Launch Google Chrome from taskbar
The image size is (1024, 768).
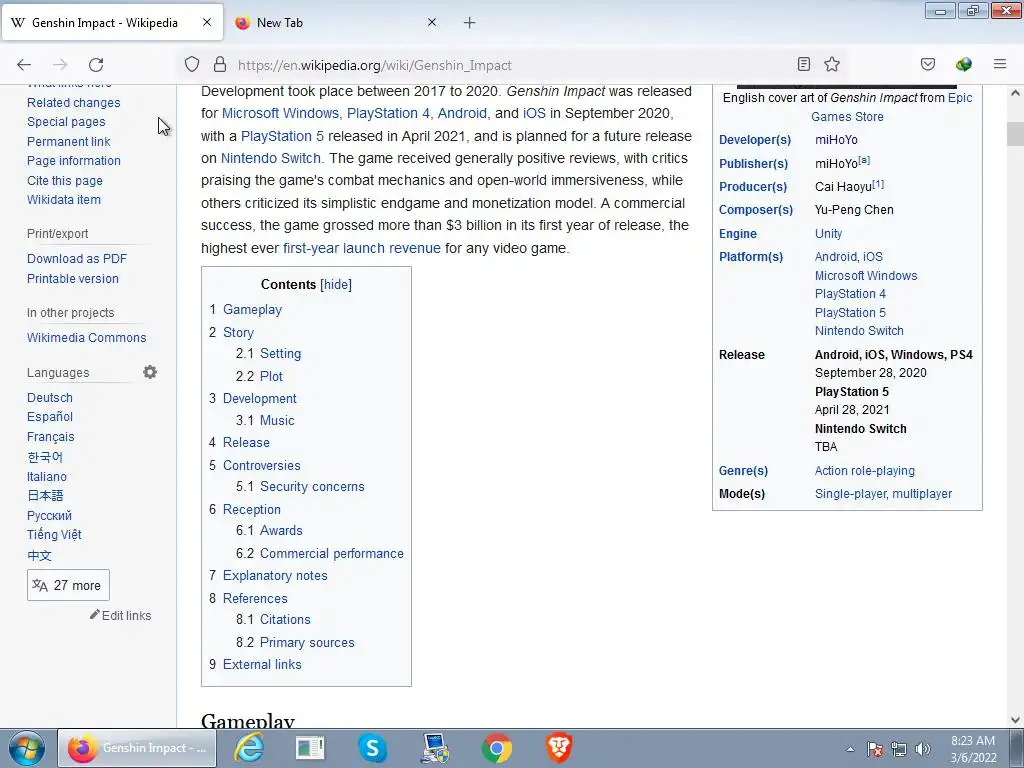coord(497,748)
